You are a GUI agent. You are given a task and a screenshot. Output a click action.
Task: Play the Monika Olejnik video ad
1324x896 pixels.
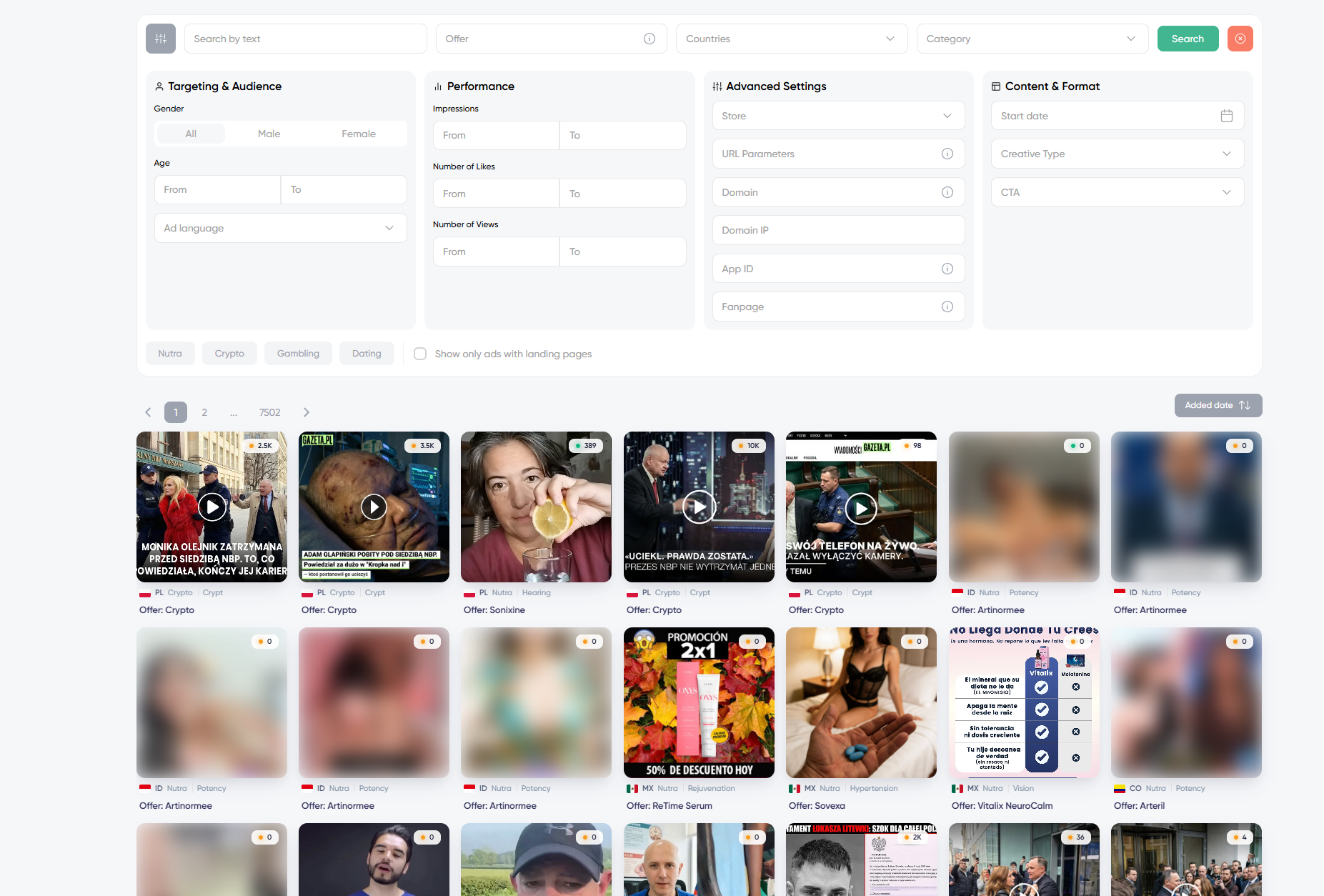[x=212, y=507]
